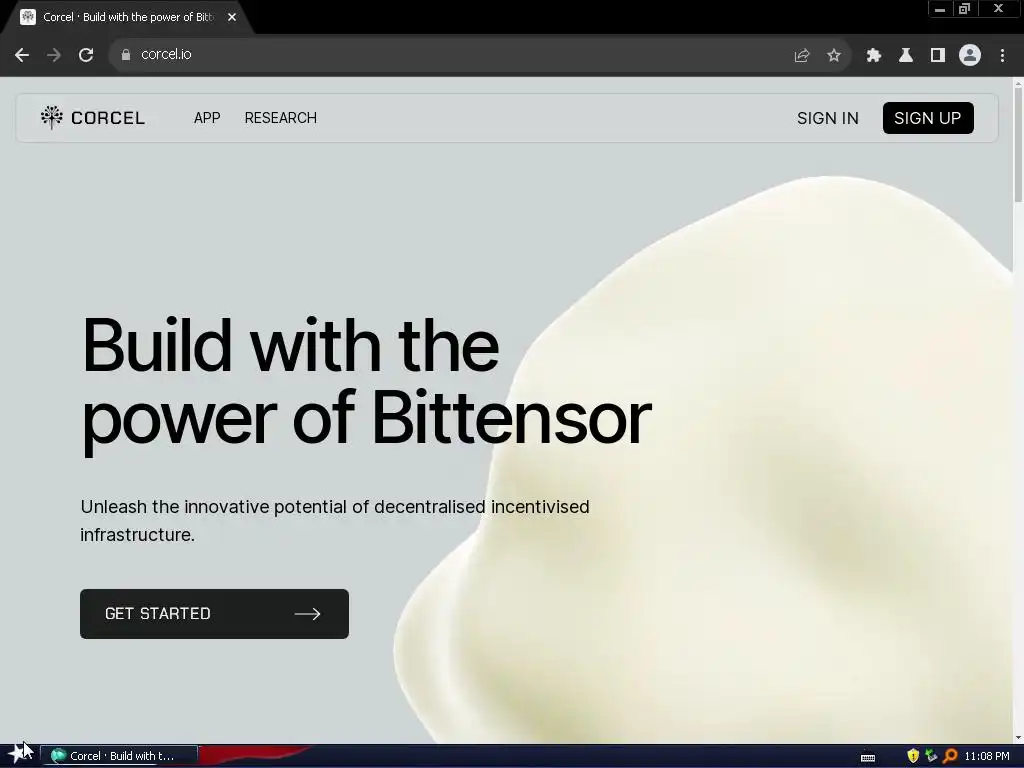The height and width of the screenshot is (768, 1024).
Task: Bookmark this page with the star icon
Action: (x=833, y=56)
